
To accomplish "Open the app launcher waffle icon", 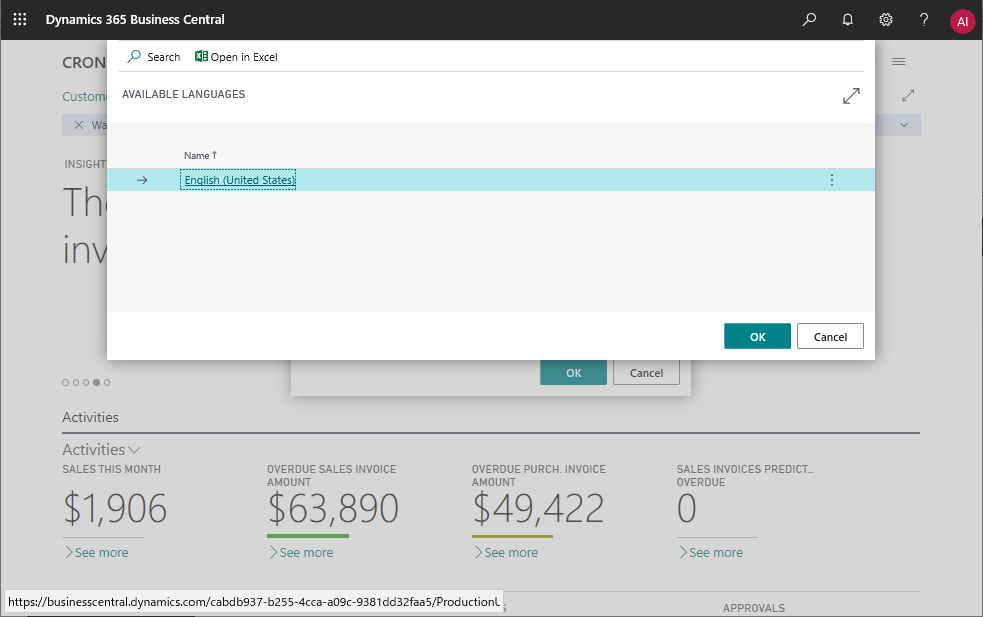I will [x=20, y=19].
